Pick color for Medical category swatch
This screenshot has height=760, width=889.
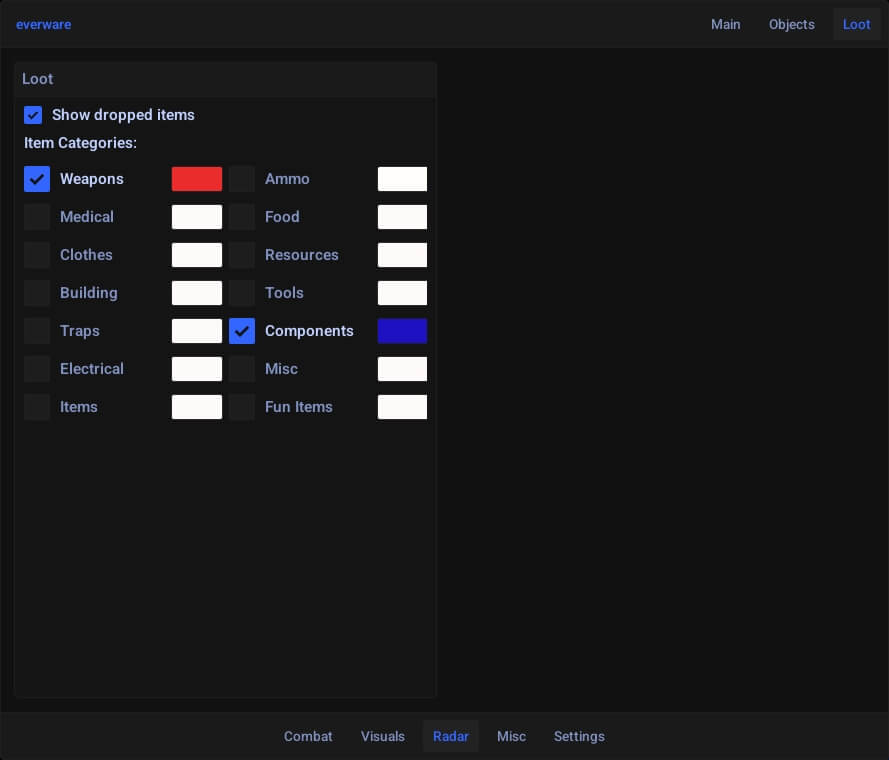click(197, 217)
